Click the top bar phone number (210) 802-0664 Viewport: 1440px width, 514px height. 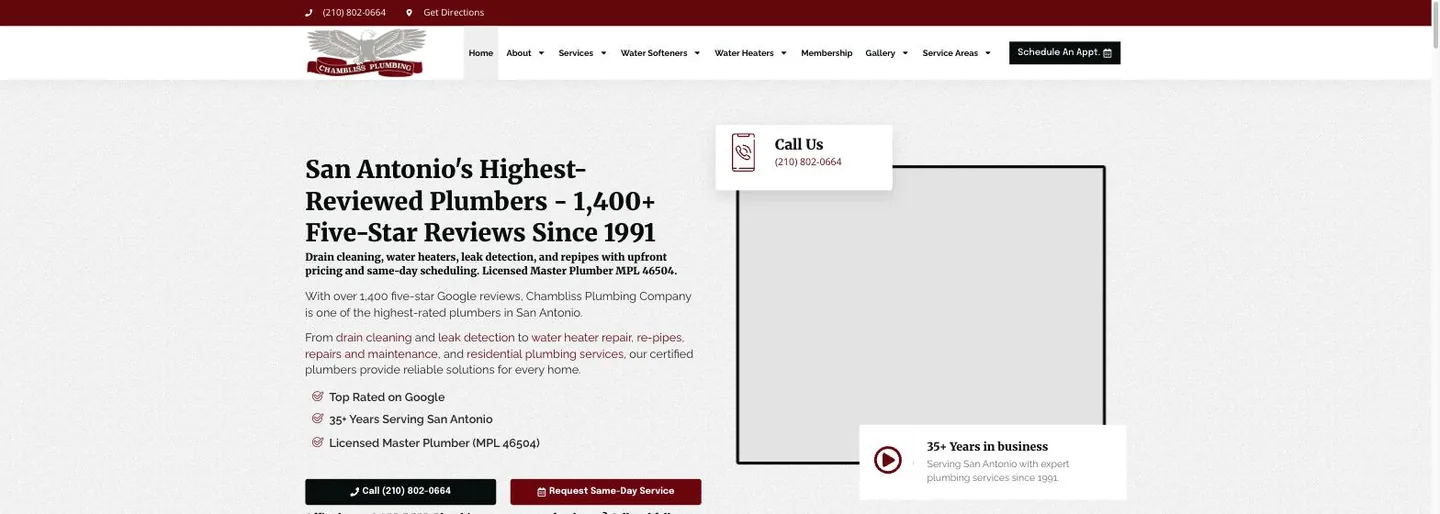354,13
